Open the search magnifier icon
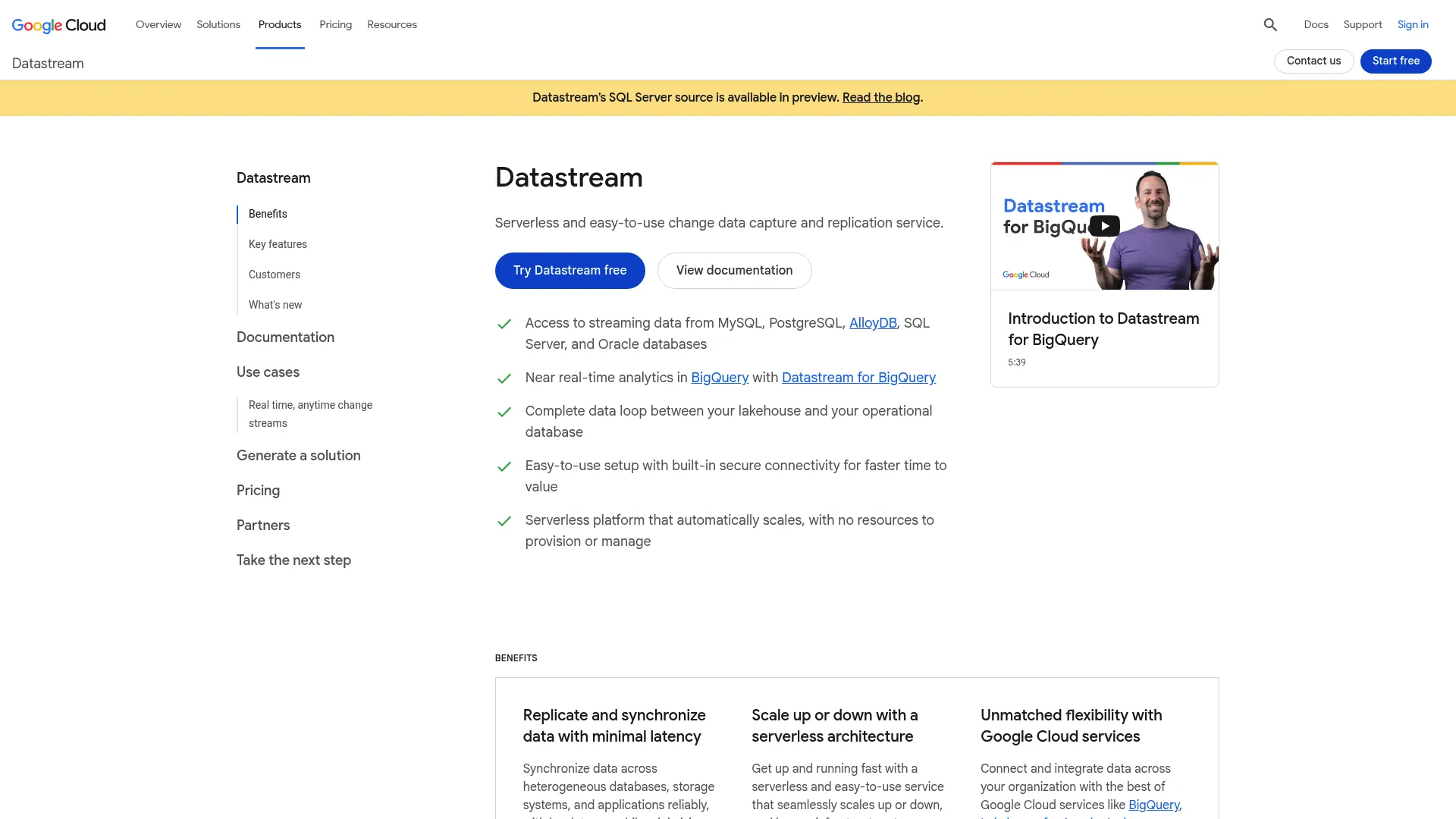 [1270, 25]
